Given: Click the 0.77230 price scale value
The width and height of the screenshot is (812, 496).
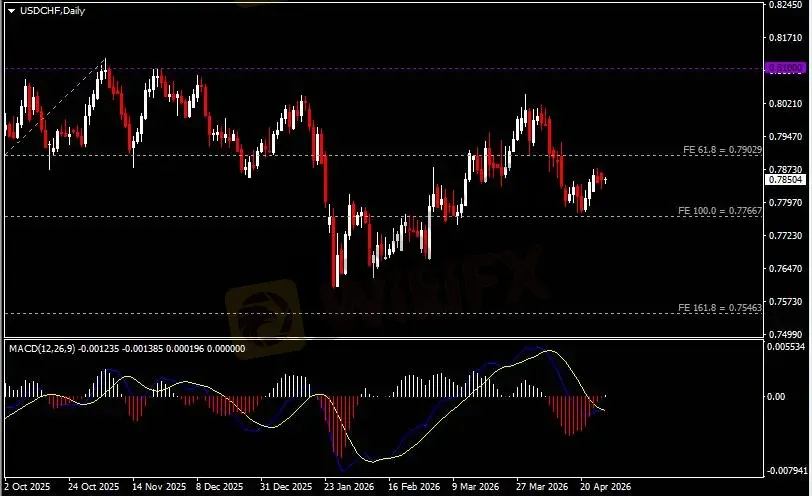Looking at the screenshot, I should [786, 236].
